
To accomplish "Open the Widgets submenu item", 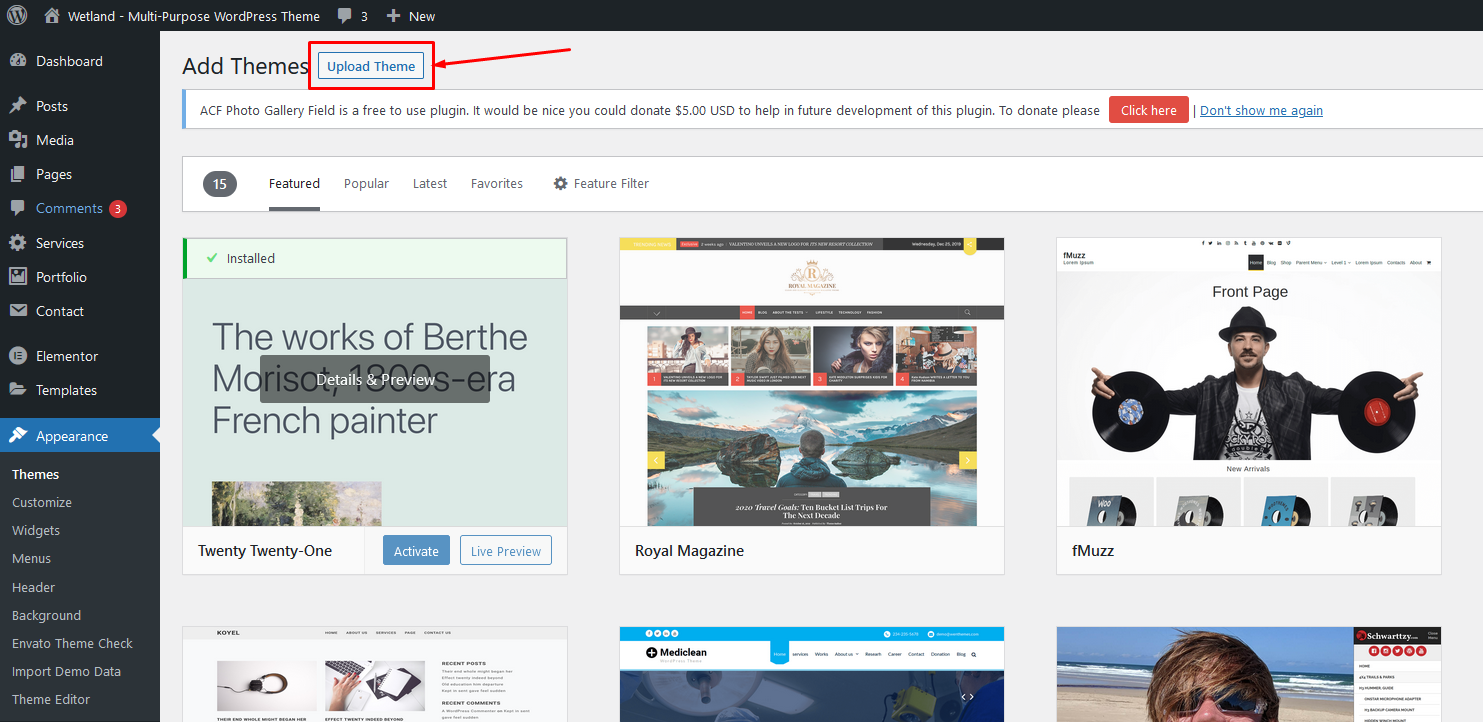I will (x=36, y=530).
